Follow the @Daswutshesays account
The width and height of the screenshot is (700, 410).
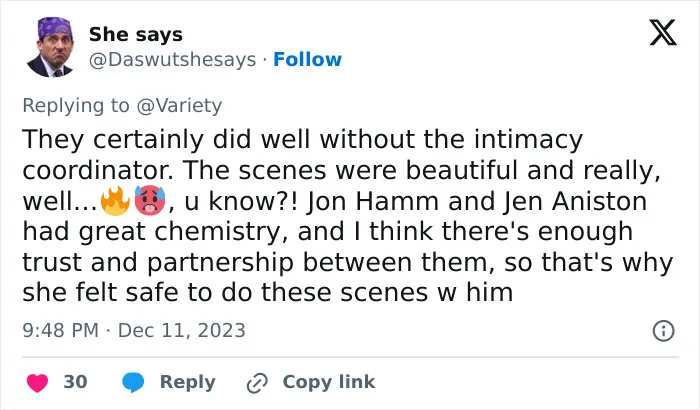[x=307, y=59]
